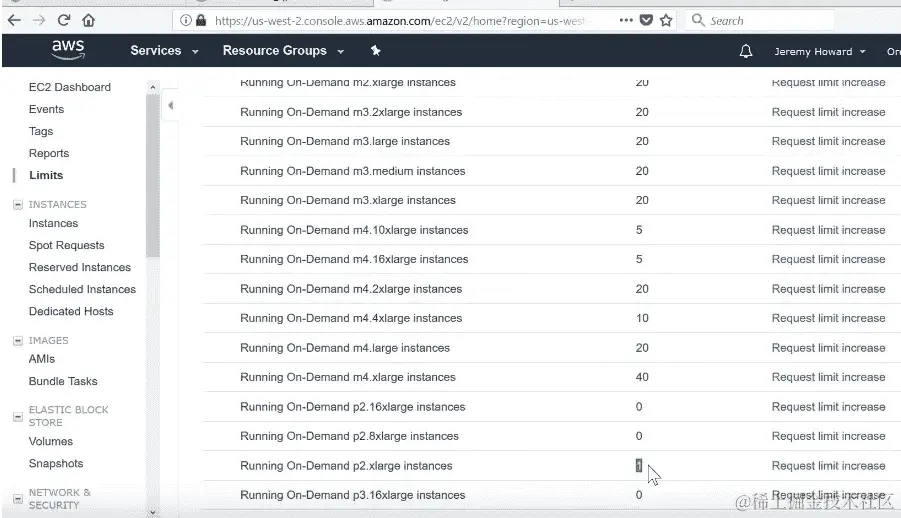
Task: Reload the page with the refresh icon
Action: coord(64,20)
